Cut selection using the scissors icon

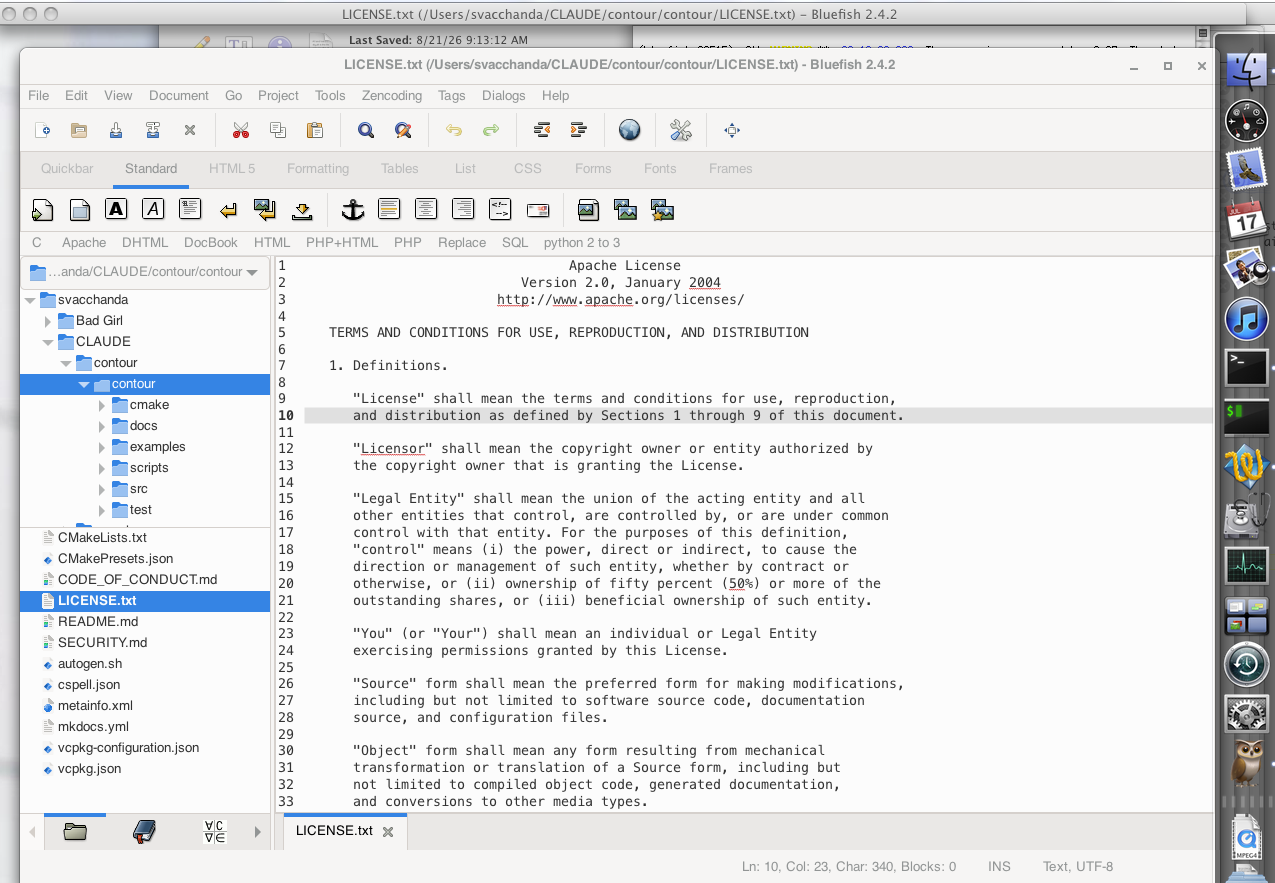(241, 130)
